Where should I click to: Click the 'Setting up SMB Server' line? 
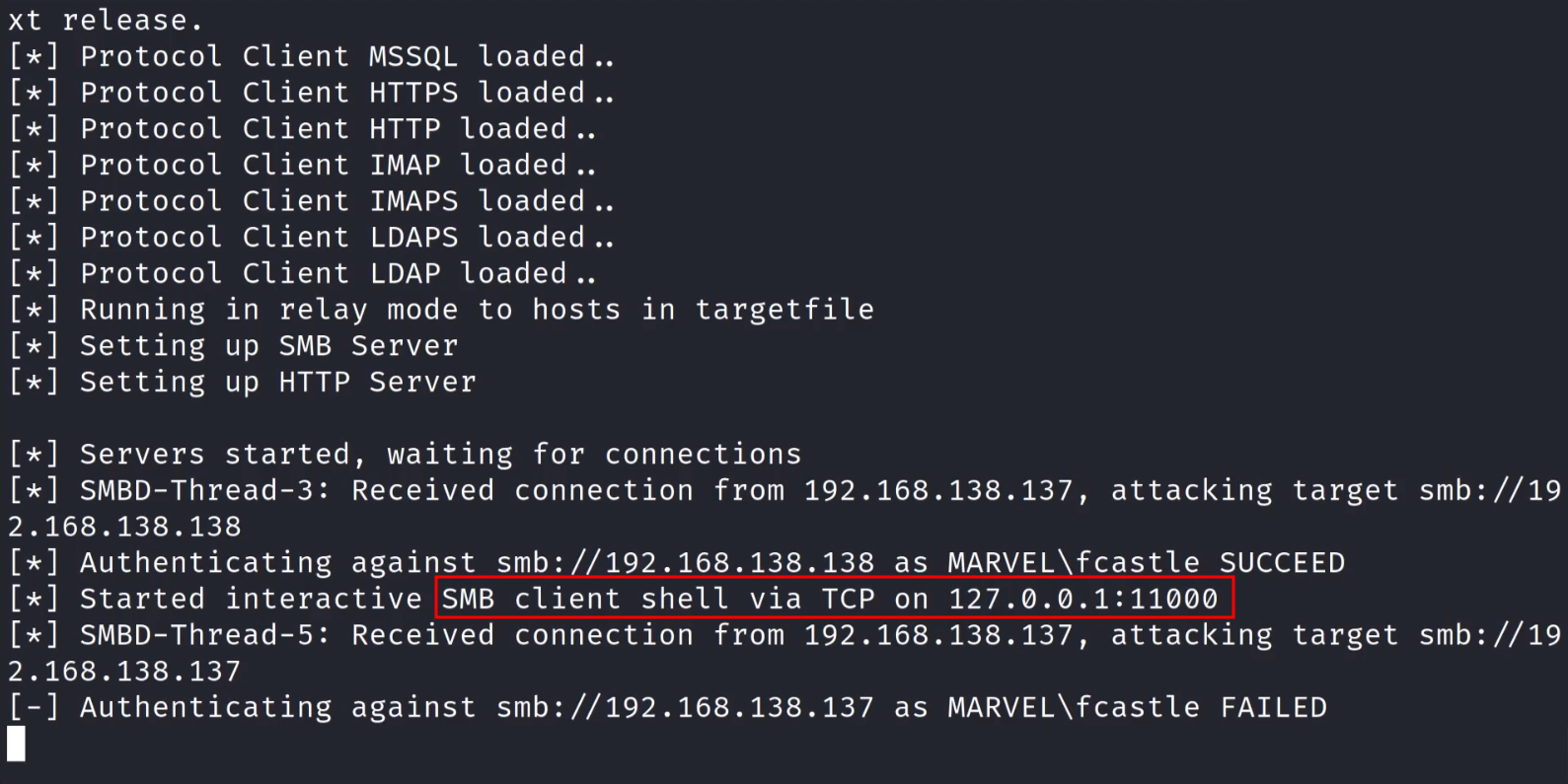point(268,345)
